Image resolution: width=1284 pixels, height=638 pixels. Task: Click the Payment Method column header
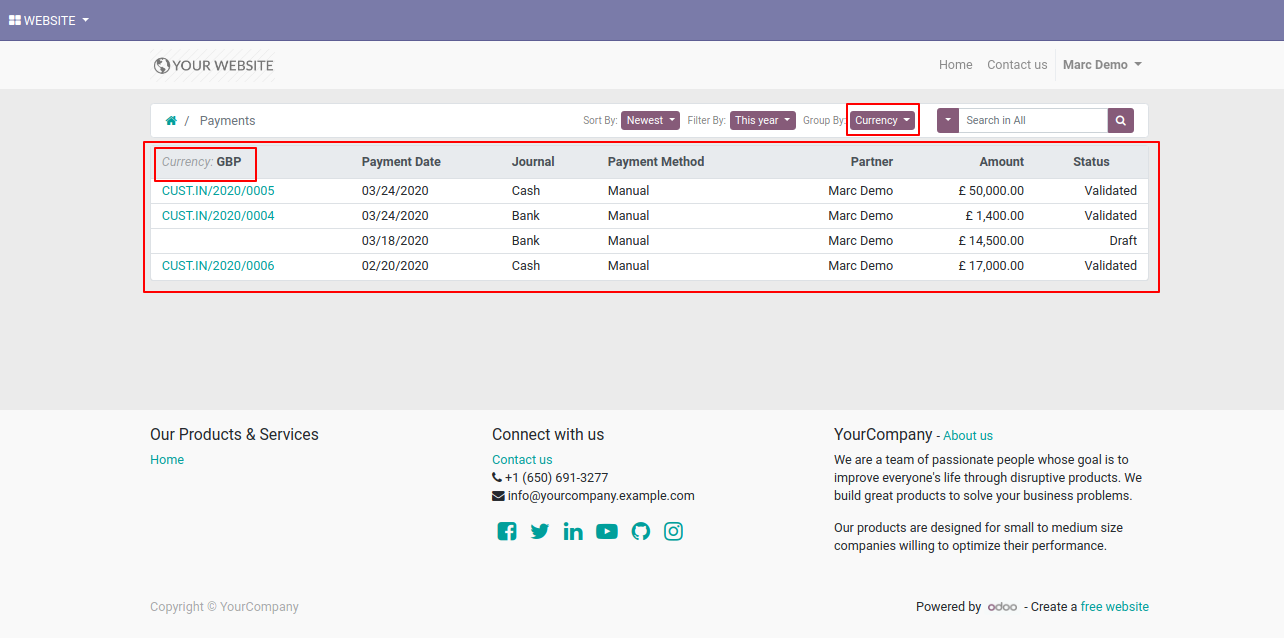[x=656, y=162]
